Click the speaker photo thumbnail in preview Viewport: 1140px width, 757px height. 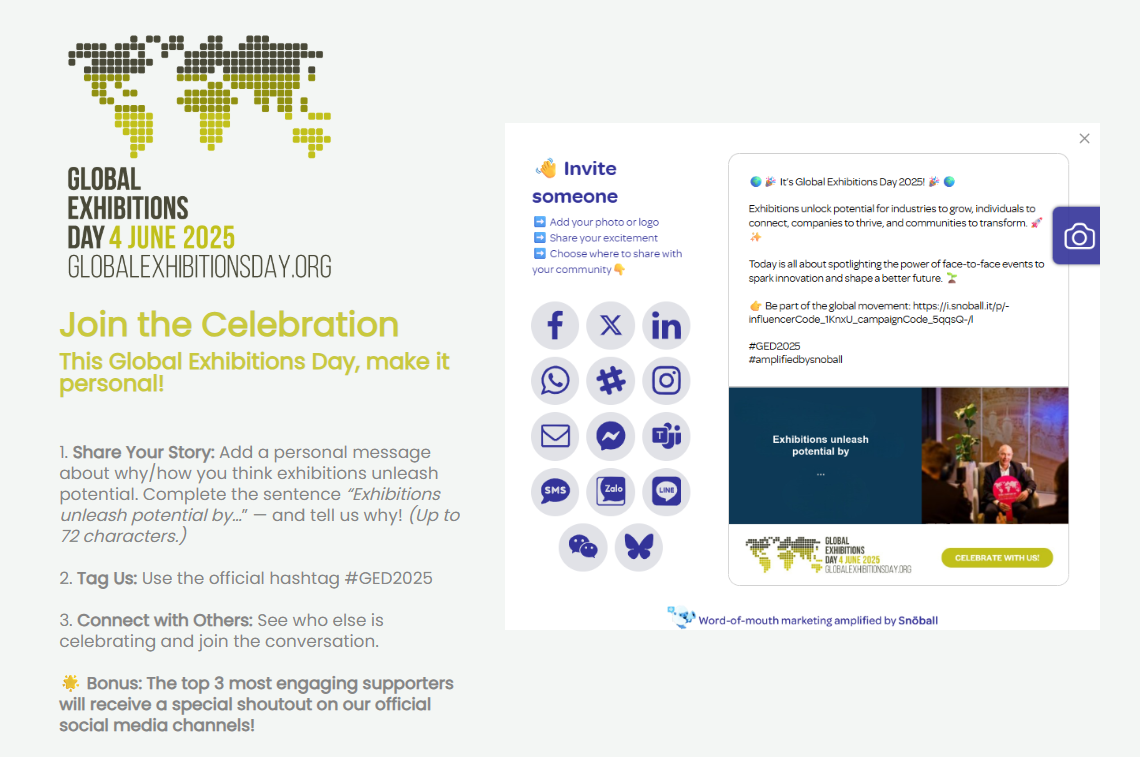click(994, 456)
